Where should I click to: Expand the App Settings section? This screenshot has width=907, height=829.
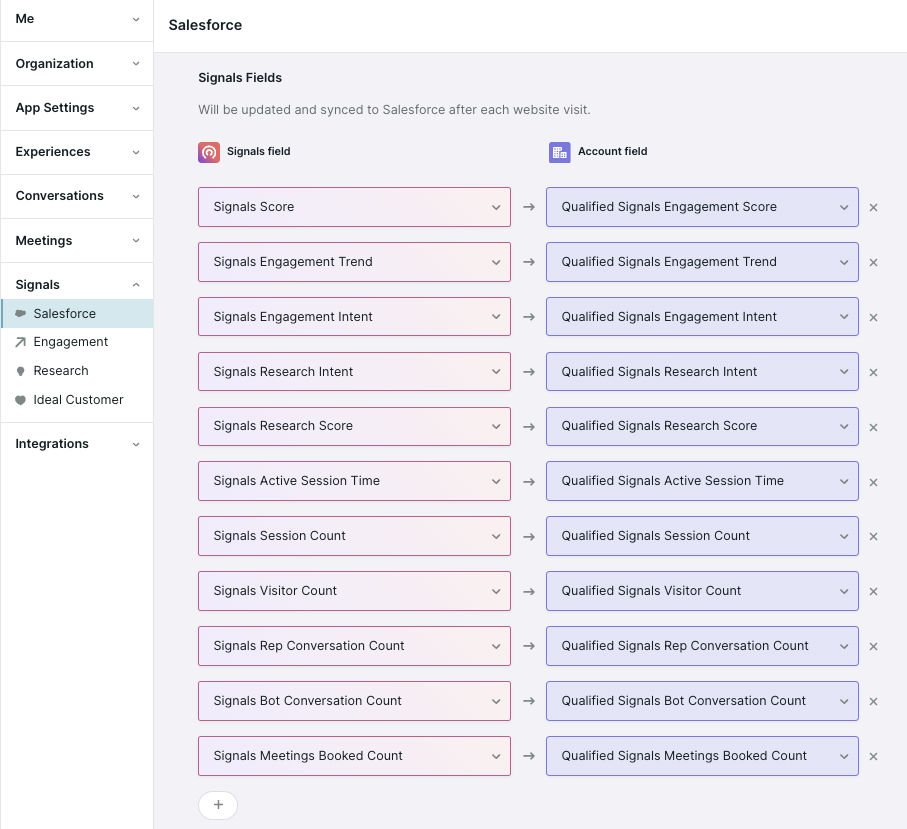click(77, 108)
